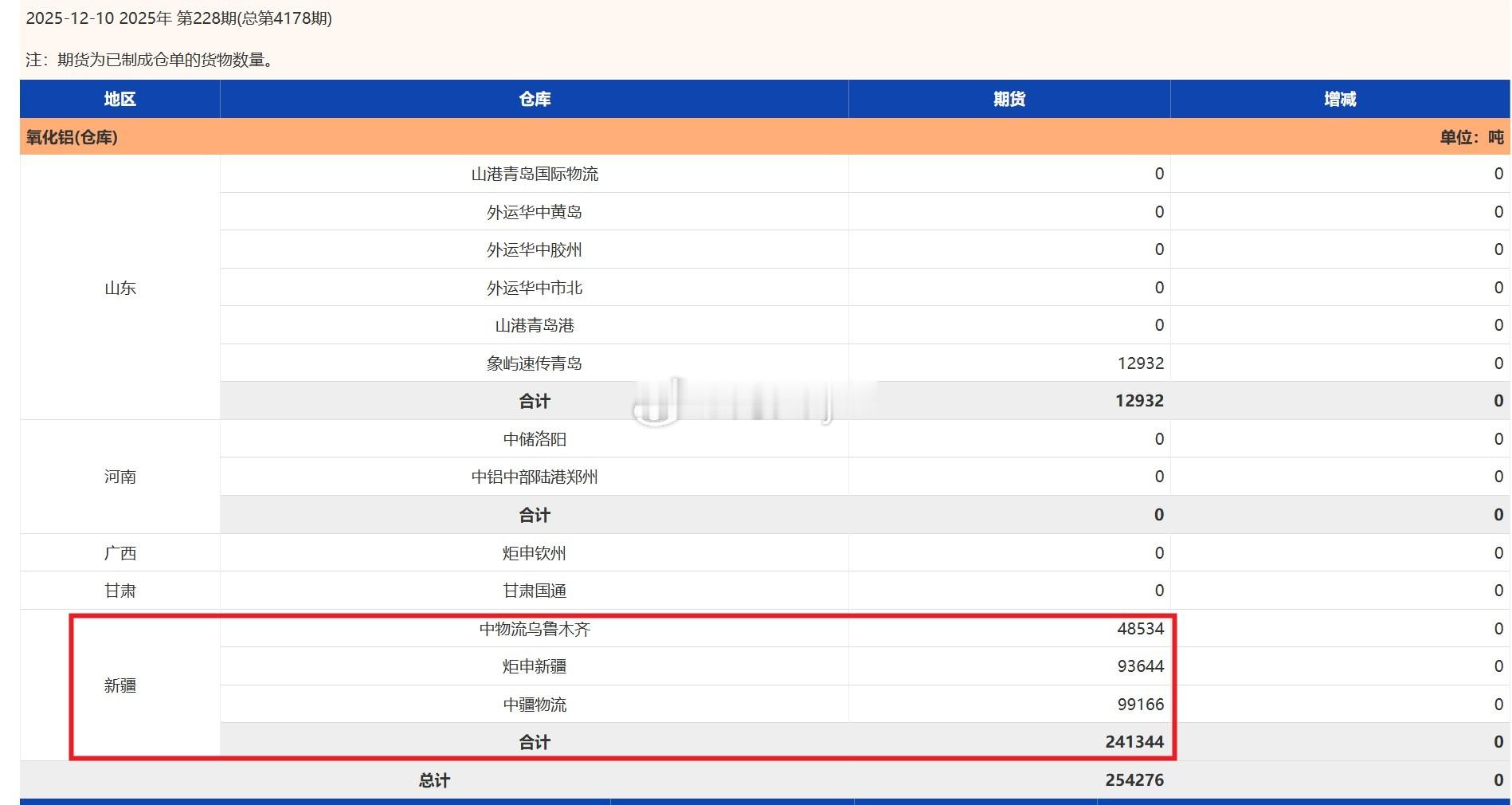Select the 中储洛阳 warehouse cell
The width and height of the screenshot is (1512, 805).
pyautogui.click(x=535, y=438)
